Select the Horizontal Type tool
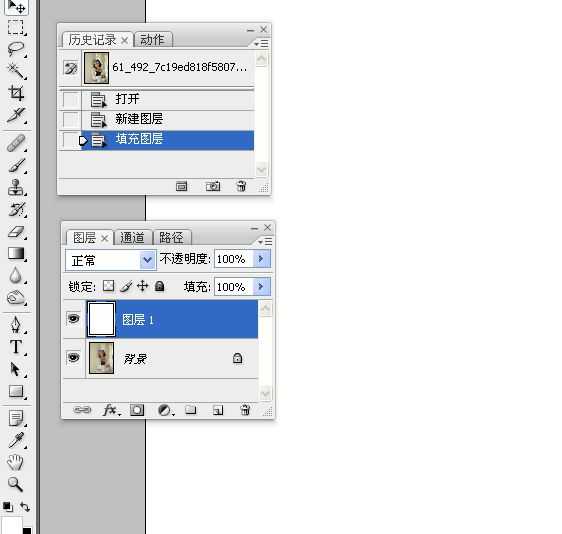The width and height of the screenshot is (562, 534). pyautogui.click(x=16, y=347)
